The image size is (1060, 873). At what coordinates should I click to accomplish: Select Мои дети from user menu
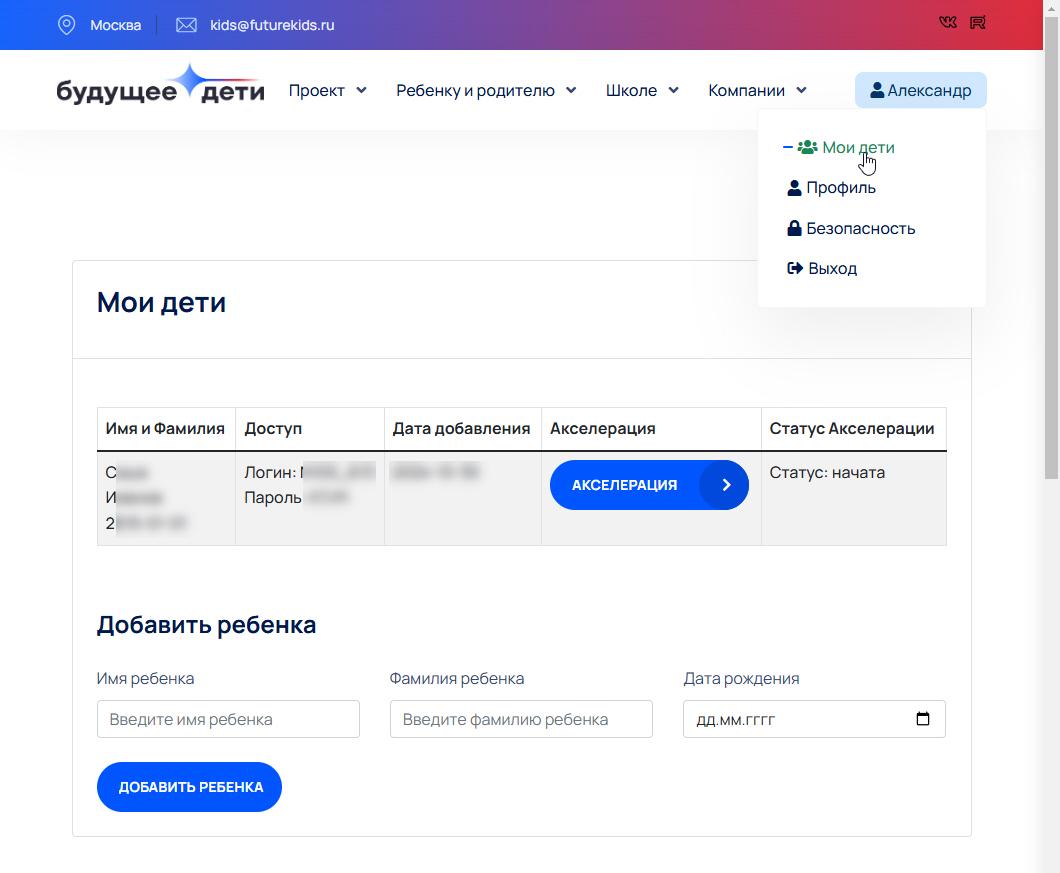[857, 147]
